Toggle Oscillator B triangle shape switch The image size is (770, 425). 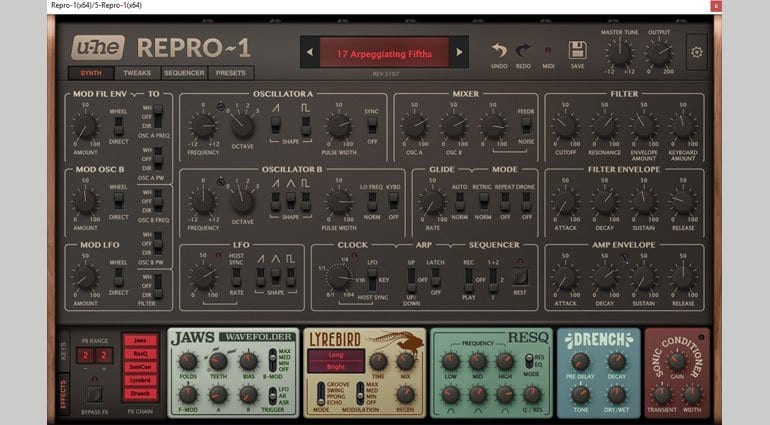click(291, 201)
